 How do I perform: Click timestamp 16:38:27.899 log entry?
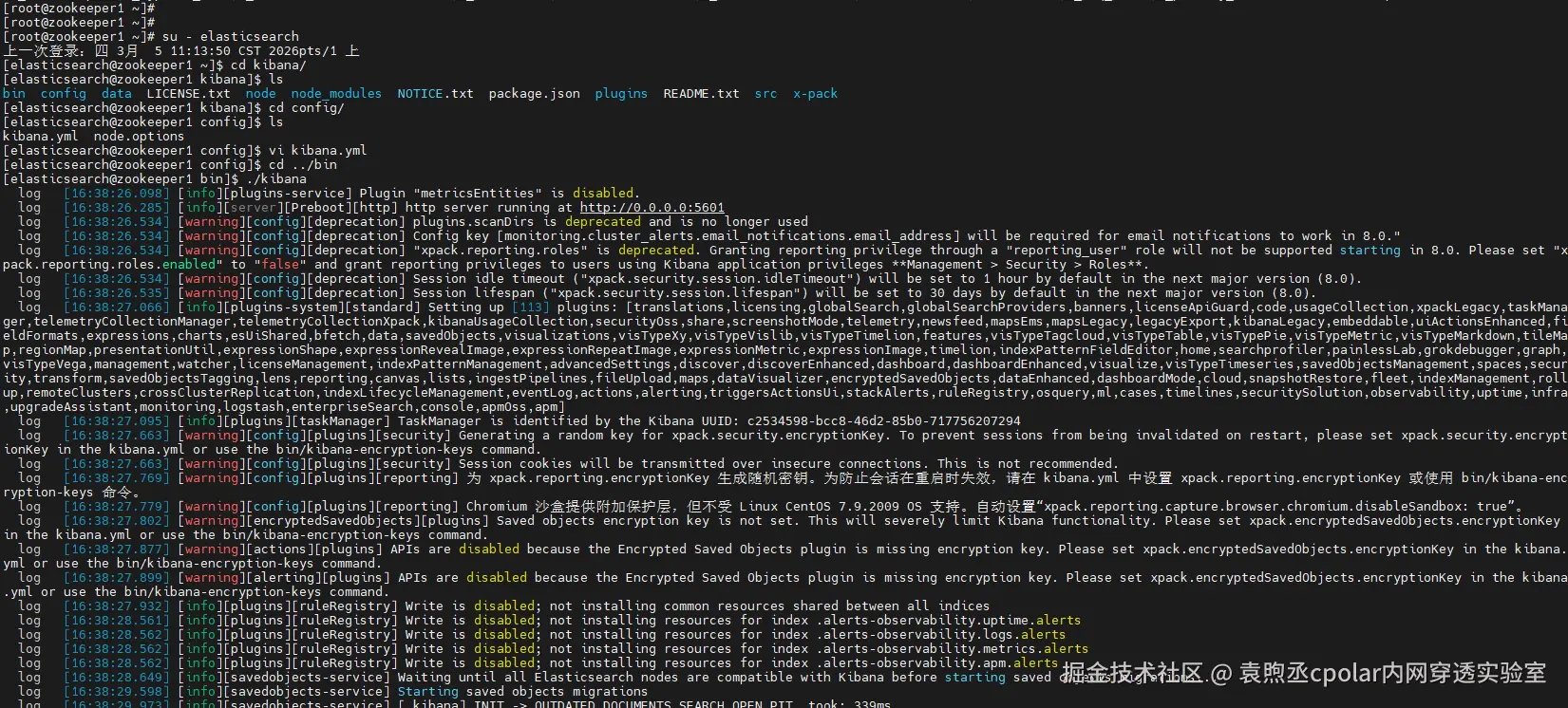click(116, 577)
